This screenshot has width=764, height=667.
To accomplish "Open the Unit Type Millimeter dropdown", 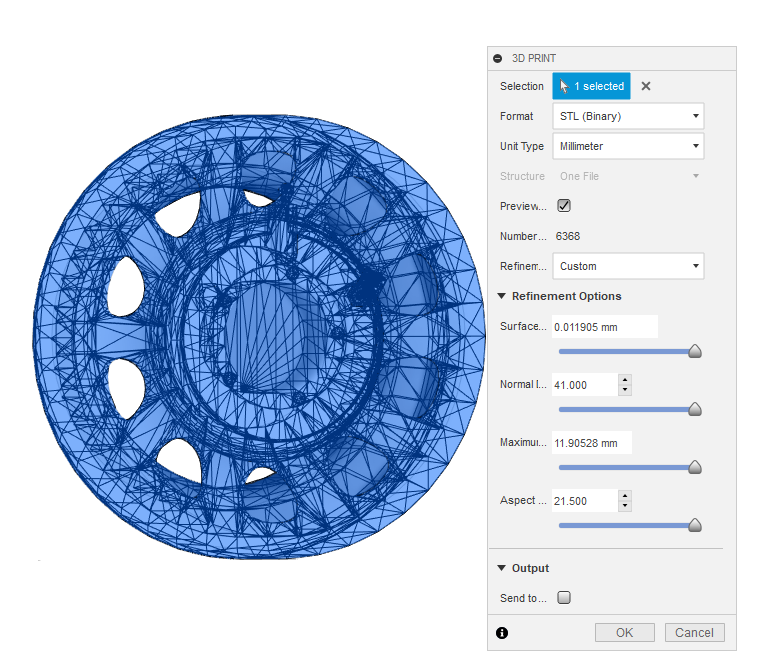I will point(628,146).
